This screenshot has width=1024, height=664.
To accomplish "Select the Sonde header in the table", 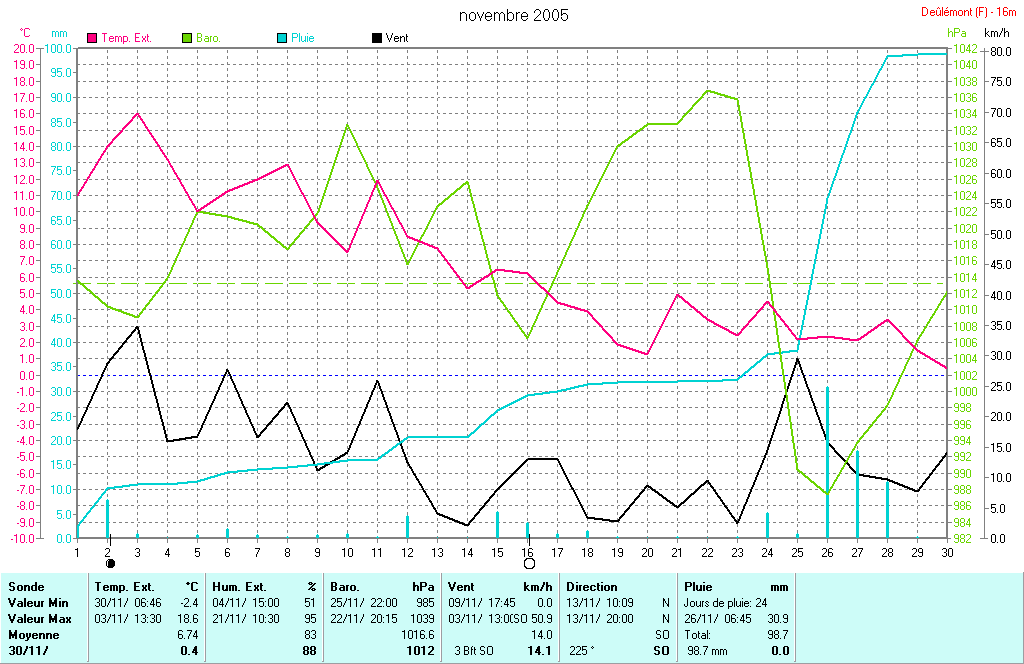I will pyautogui.click(x=24, y=587).
